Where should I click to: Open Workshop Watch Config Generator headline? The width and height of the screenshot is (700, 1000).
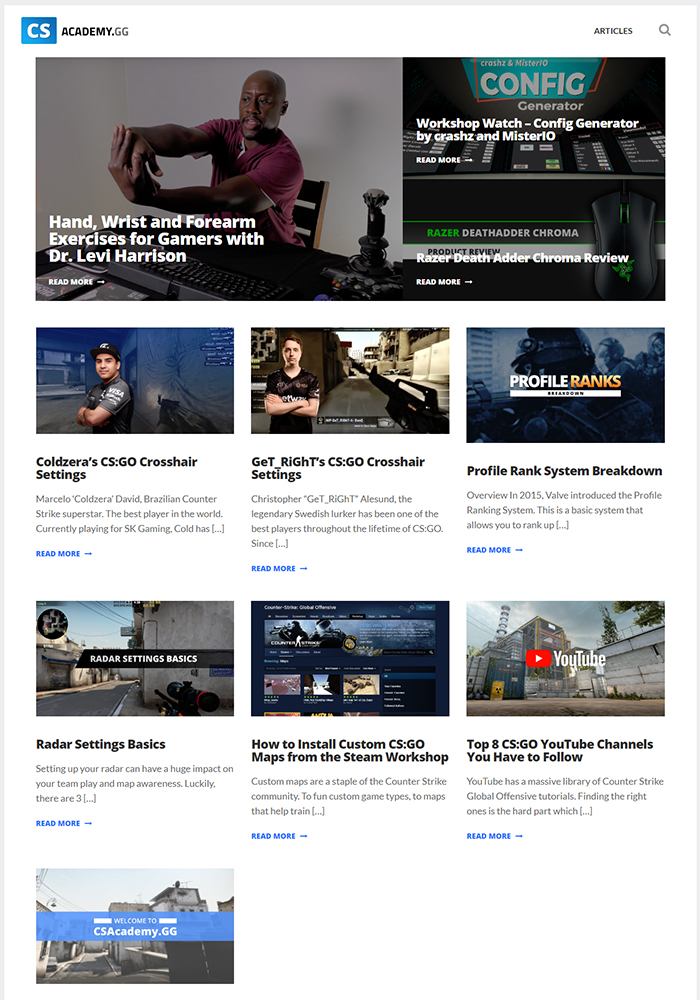[527, 129]
